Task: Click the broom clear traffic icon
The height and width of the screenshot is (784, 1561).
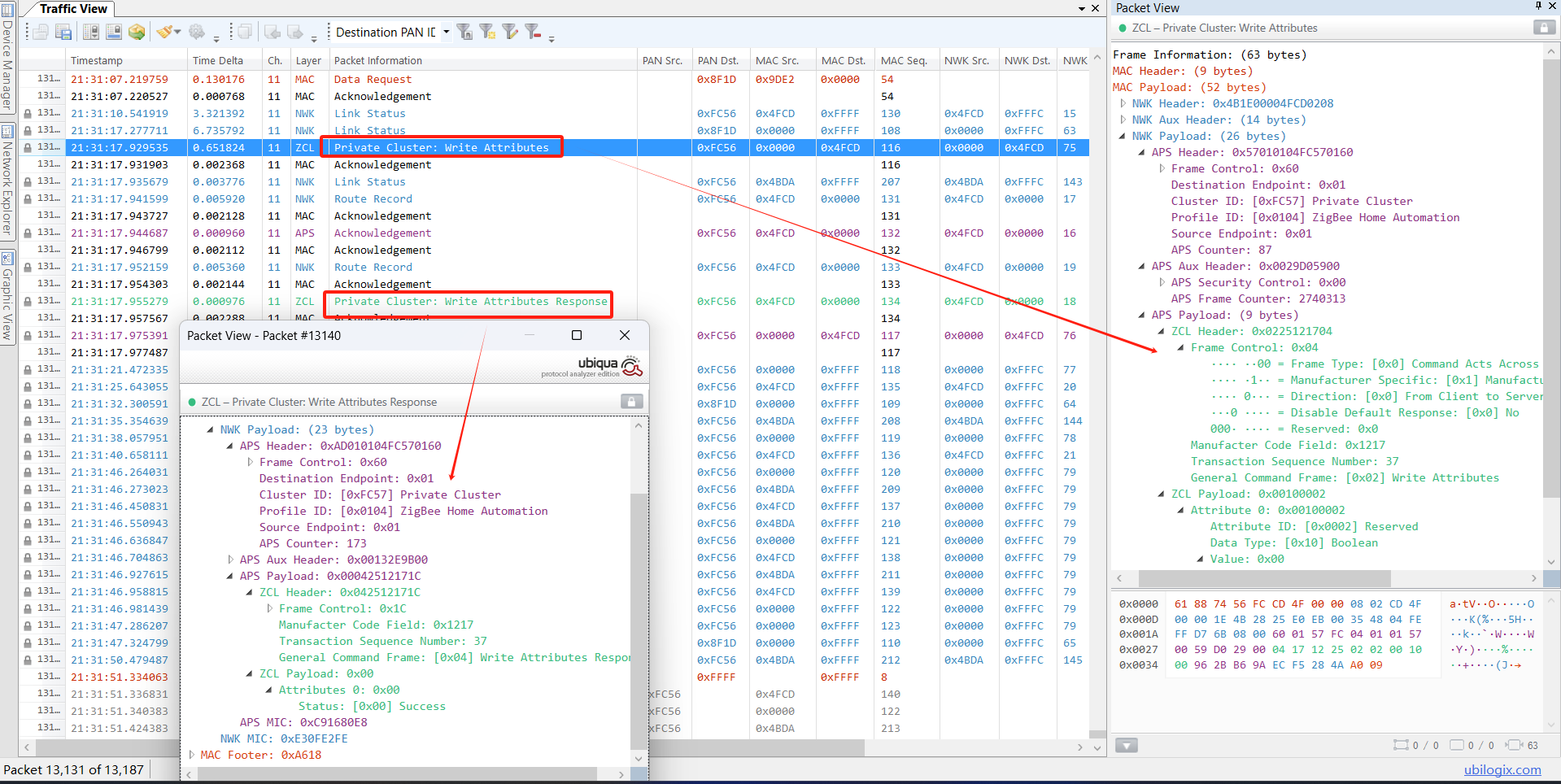Action: pyautogui.click(x=165, y=32)
